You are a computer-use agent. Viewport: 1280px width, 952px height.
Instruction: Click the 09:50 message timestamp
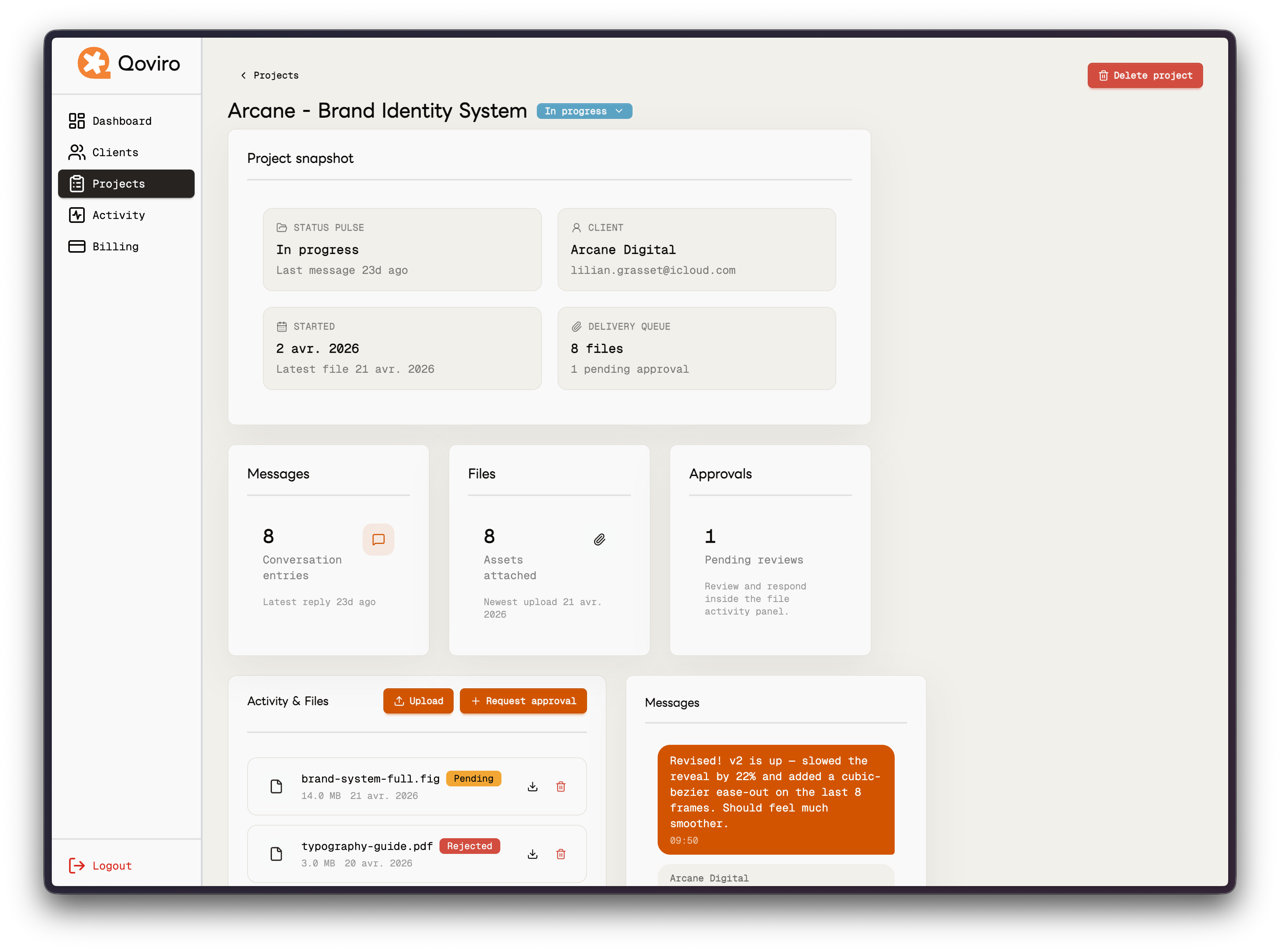click(684, 841)
